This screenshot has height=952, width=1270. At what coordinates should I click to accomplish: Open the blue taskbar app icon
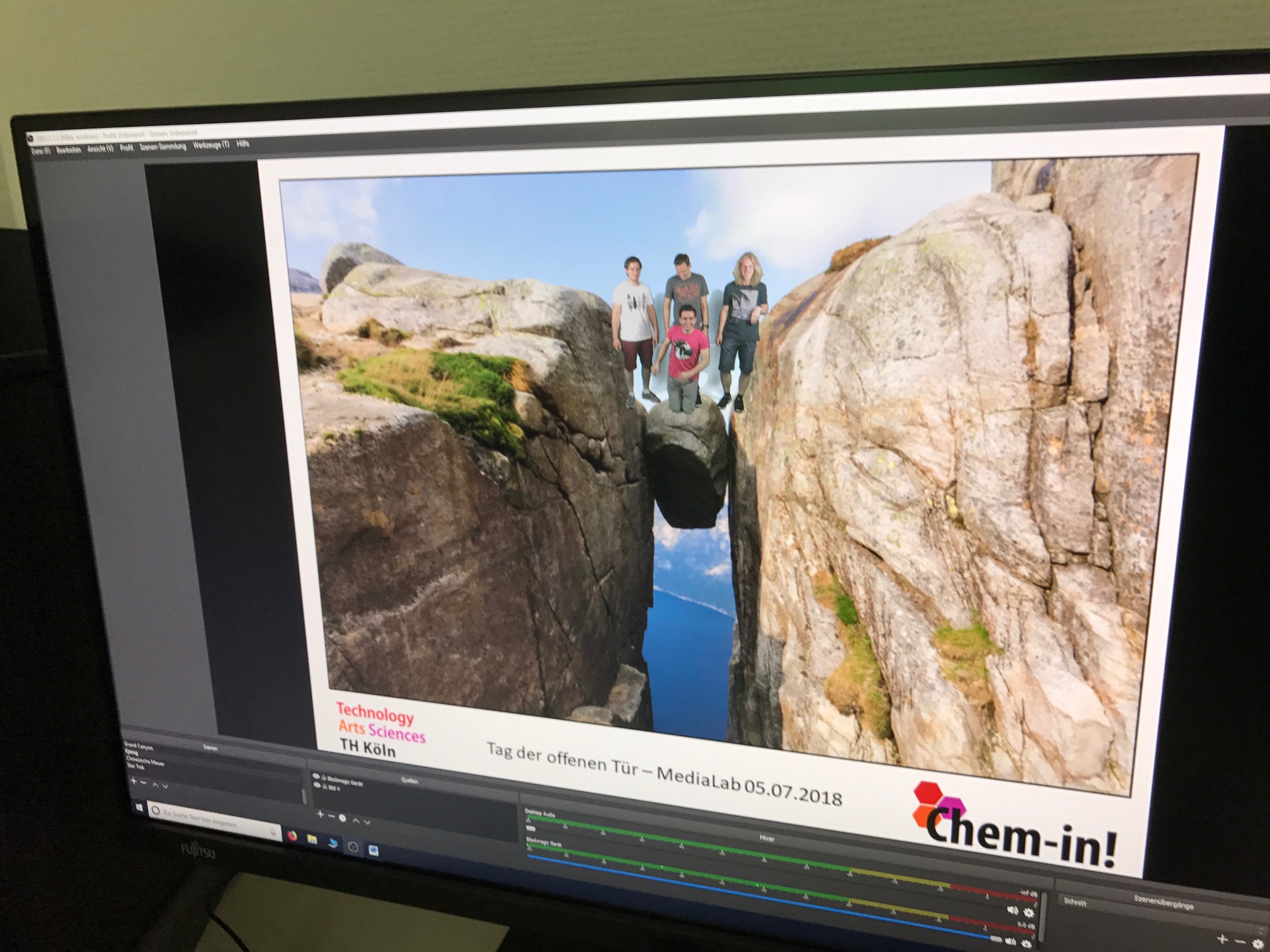[x=333, y=843]
